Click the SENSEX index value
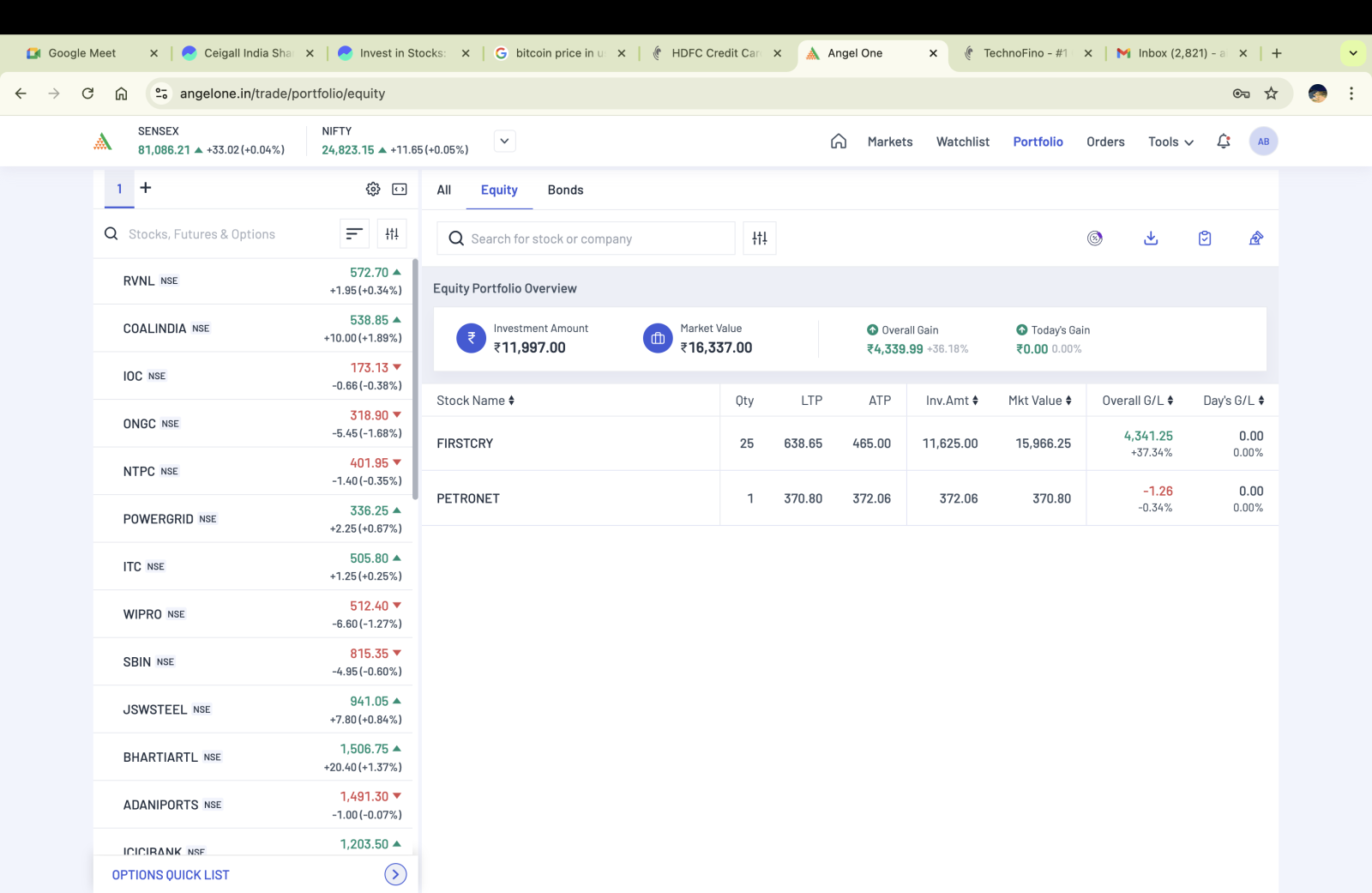The height and width of the screenshot is (893, 1372). pos(164,150)
